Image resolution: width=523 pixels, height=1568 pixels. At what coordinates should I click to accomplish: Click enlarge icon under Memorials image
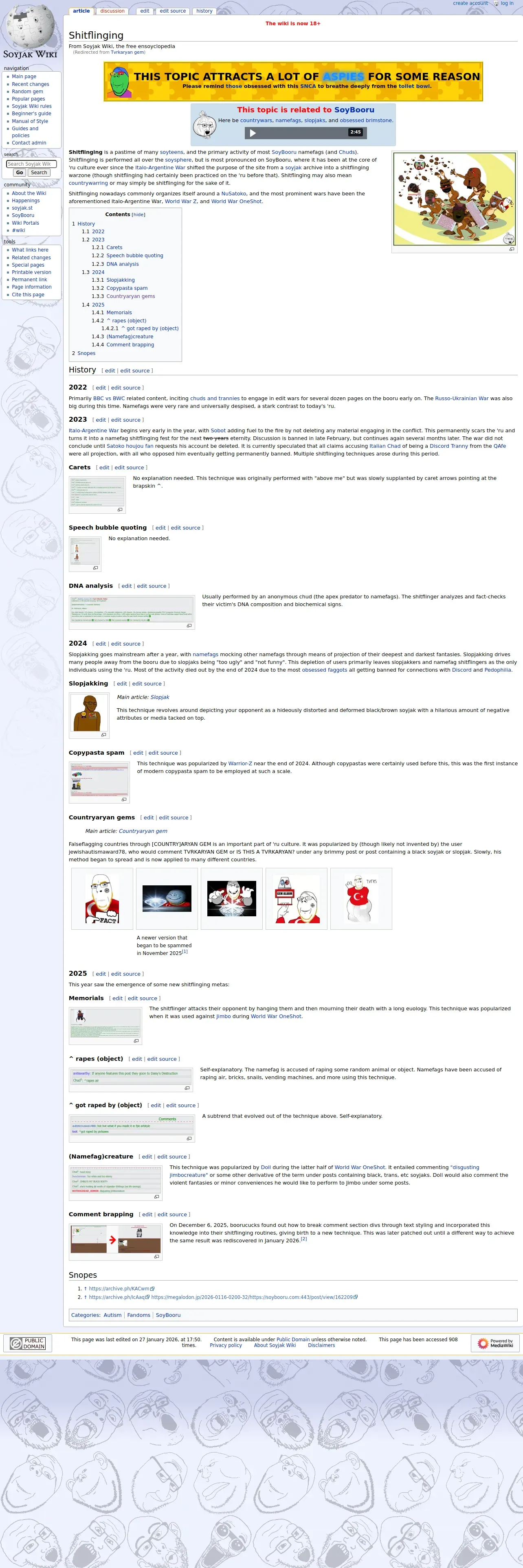click(136, 1041)
